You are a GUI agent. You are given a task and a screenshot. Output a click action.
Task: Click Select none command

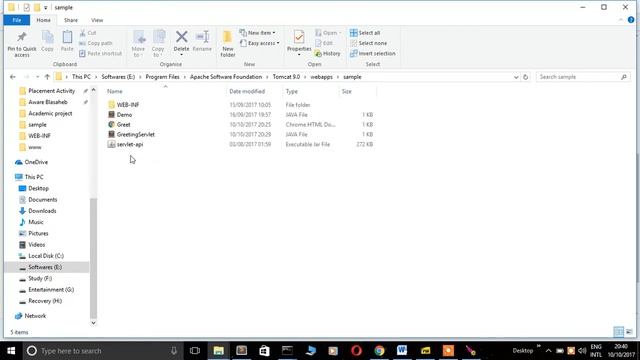(368, 43)
